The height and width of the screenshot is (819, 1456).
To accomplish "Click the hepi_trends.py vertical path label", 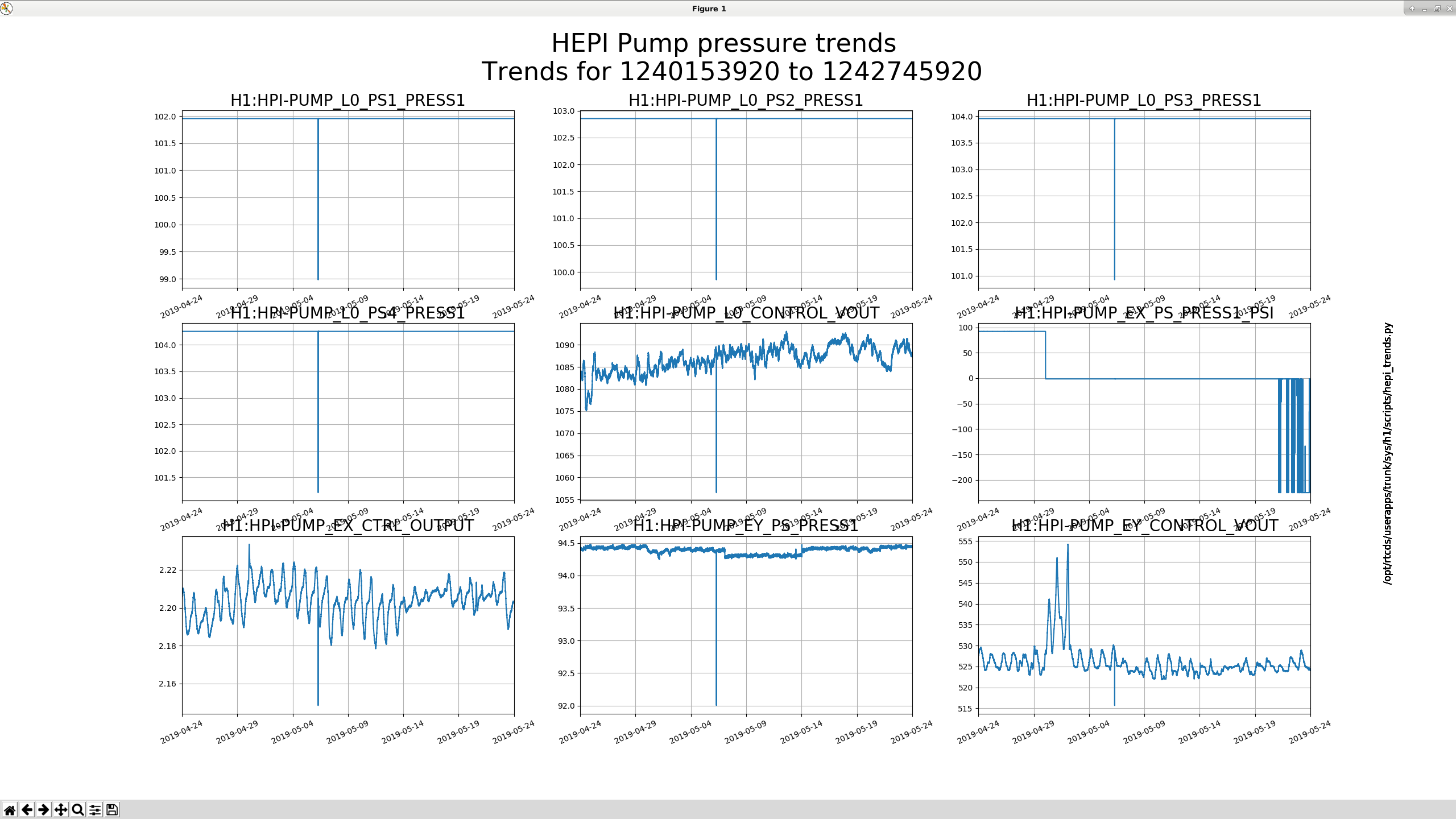I will [1388, 453].
